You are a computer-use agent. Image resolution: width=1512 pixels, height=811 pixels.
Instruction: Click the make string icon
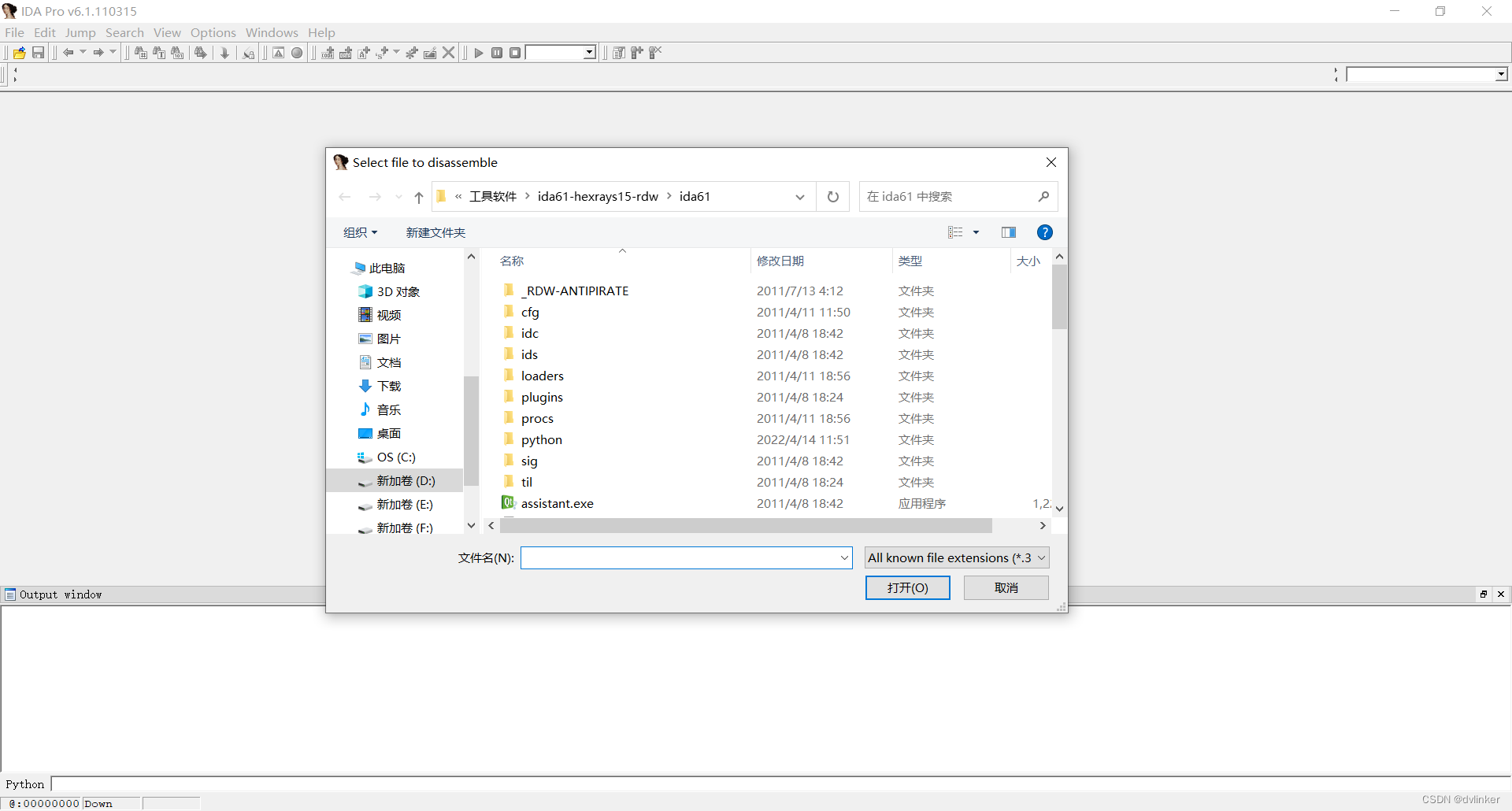[364, 53]
